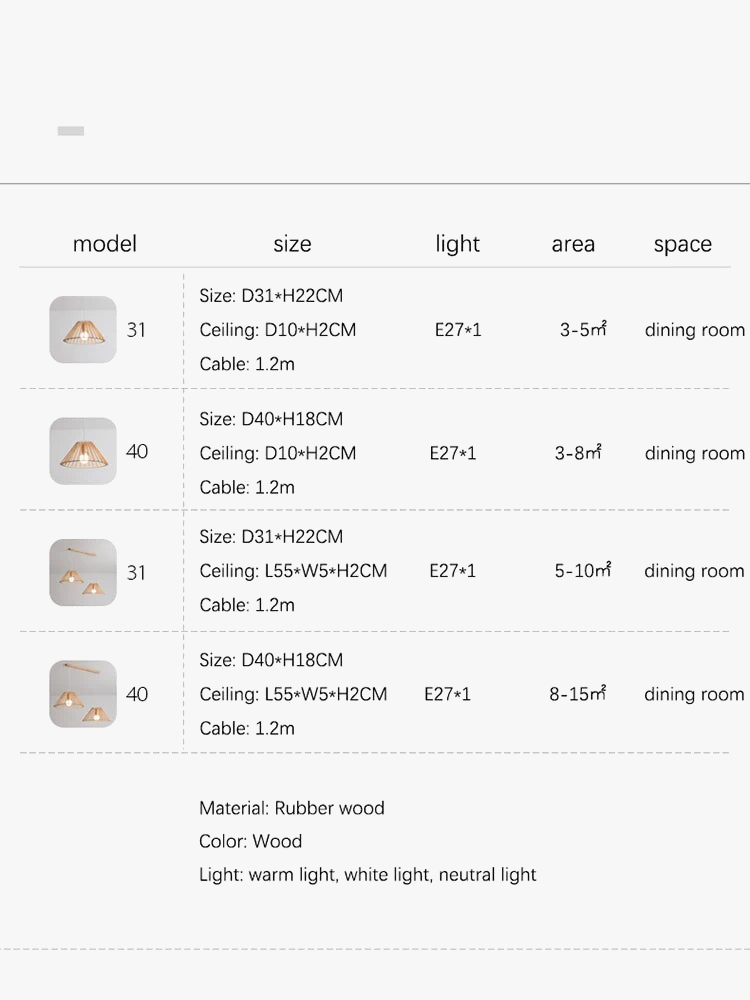750x1000 pixels.
Task: Click the "3-8㎡" area value
Action: coord(578,453)
